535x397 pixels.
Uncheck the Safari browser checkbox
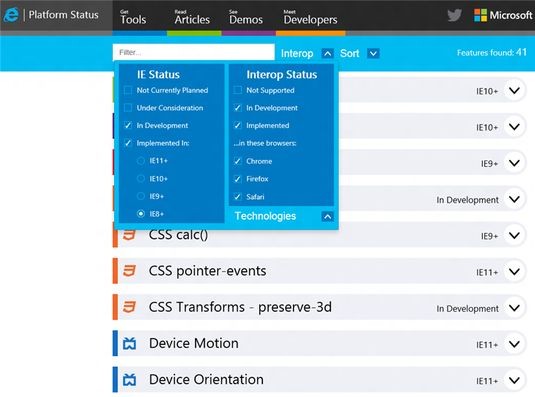[x=237, y=196]
